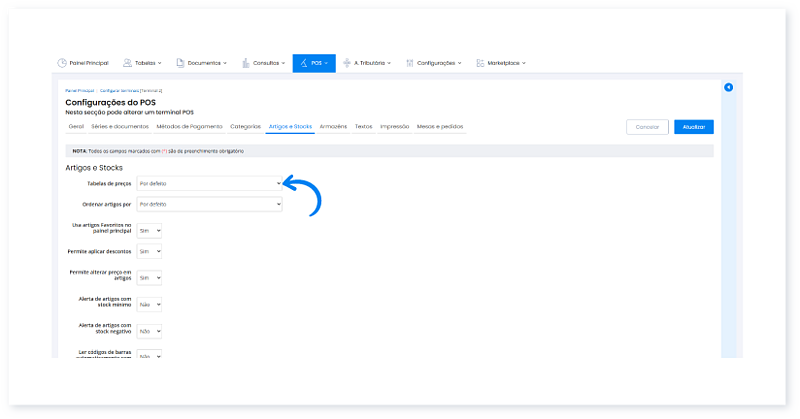800x419 pixels.
Task: Open the Ordenar artigos por dropdown
Action: pos(209,204)
